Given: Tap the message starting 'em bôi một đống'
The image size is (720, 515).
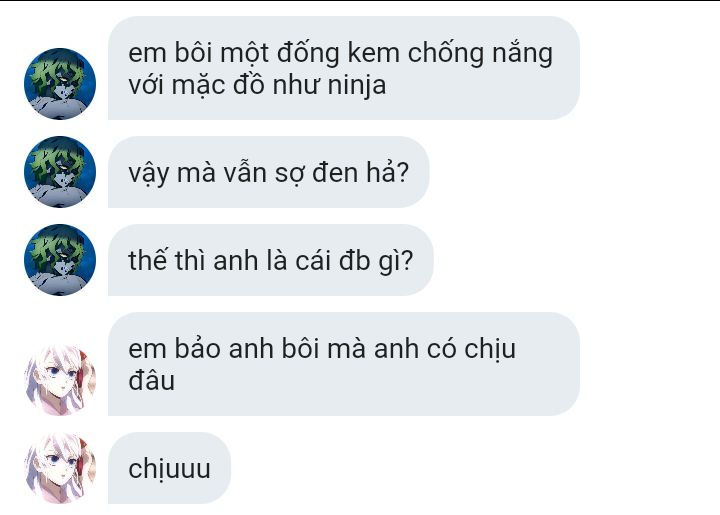Looking at the screenshot, I should pyautogui.click(x=344, y=68).
